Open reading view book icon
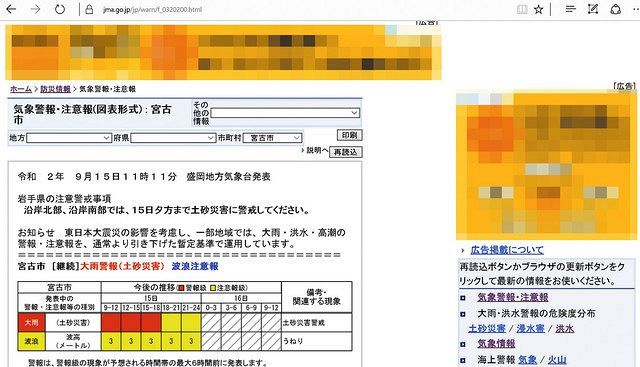The width and height of the screenshot is (640, 367). (522, 9)
